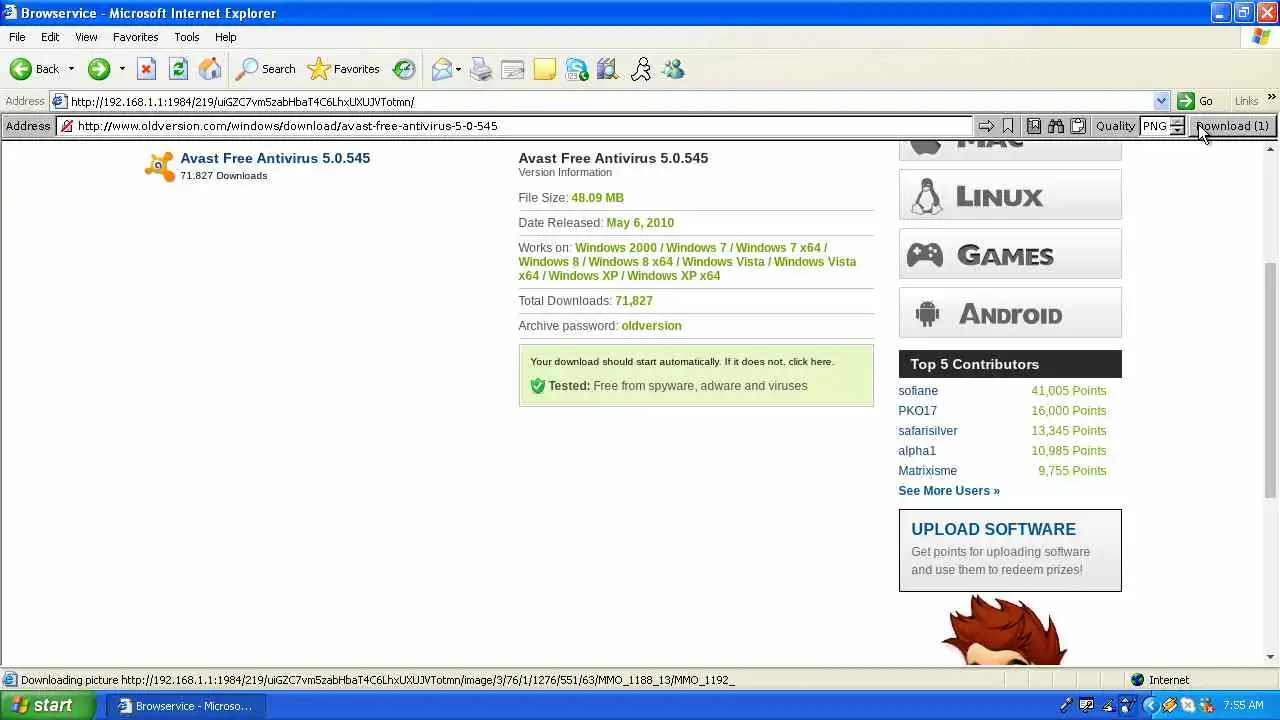Click the Browservice oldversion.com address field
The width and height of the screenshot is (1280, 720).
[515, 126]
